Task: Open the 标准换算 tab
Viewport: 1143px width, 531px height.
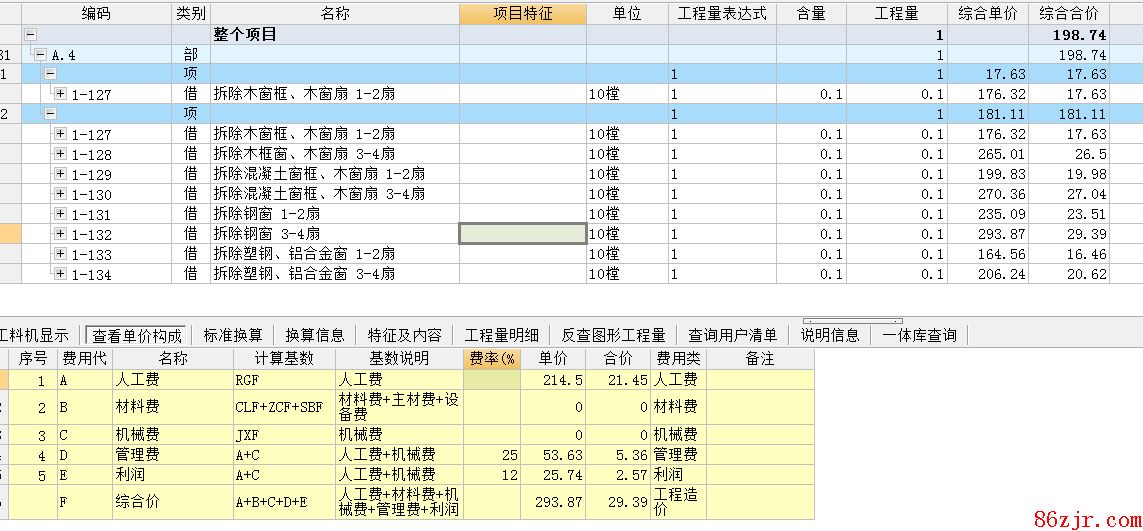Action: 233,335
